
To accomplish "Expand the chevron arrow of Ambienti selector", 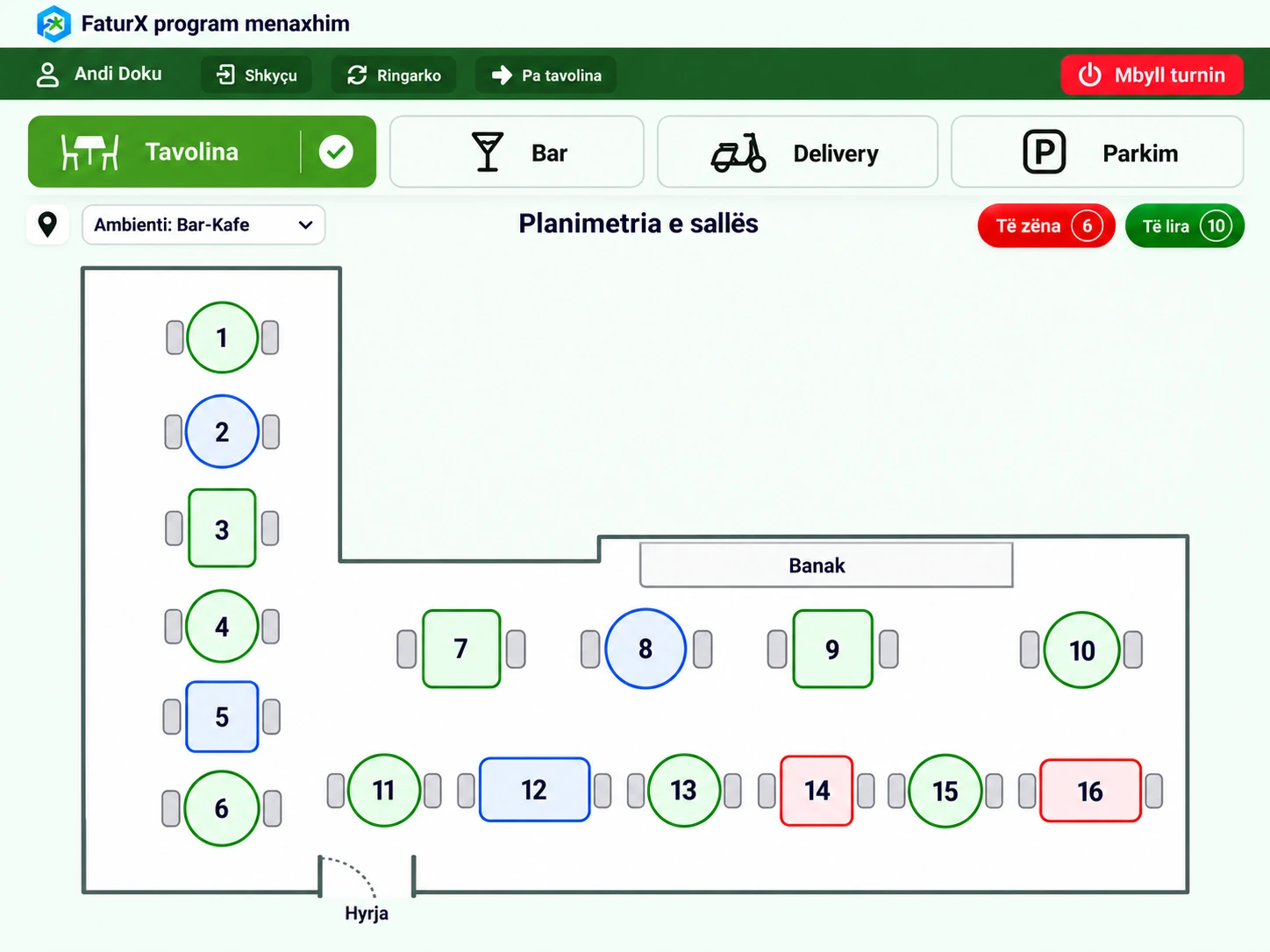I will 305,225.
